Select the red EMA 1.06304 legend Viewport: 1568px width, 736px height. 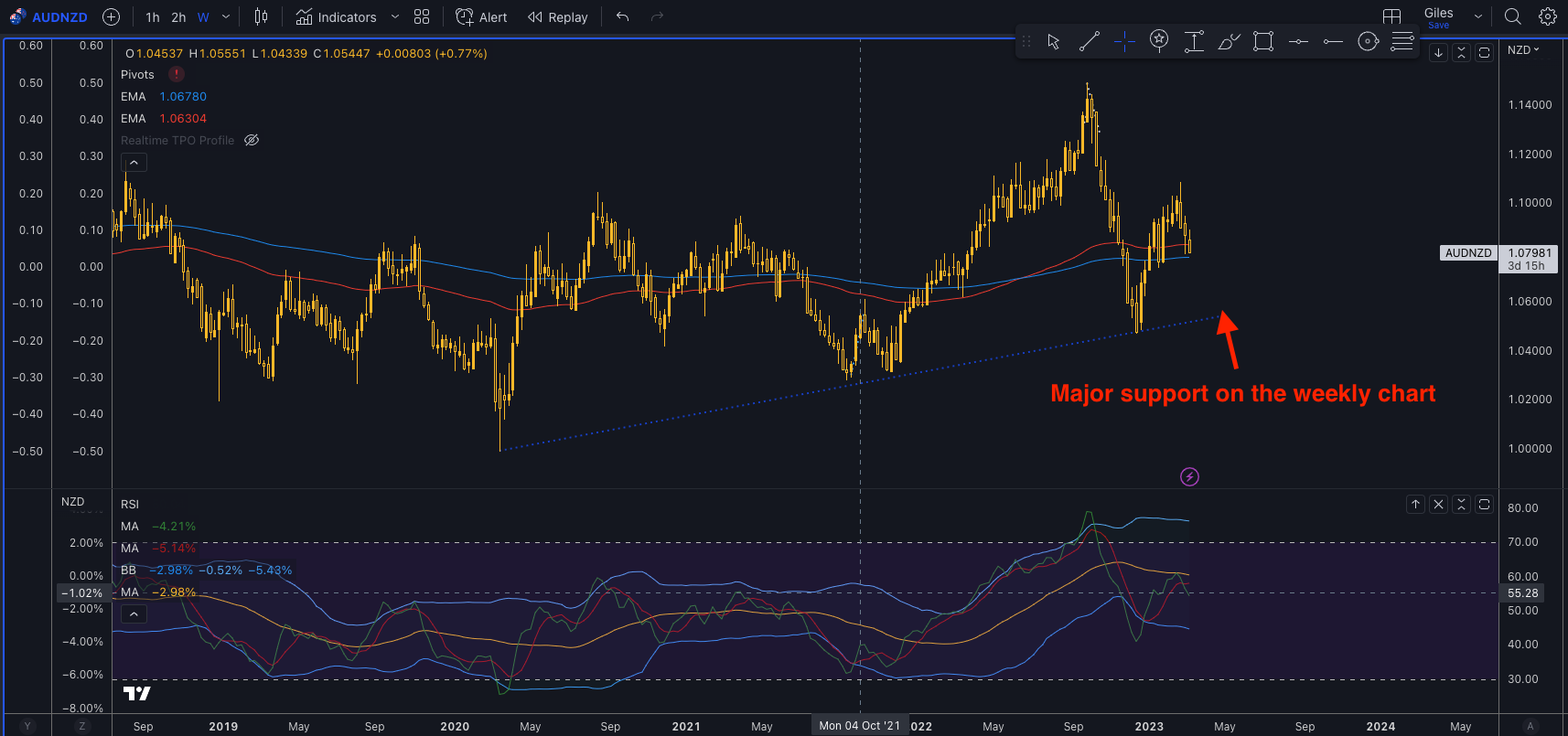coord(164,118)
